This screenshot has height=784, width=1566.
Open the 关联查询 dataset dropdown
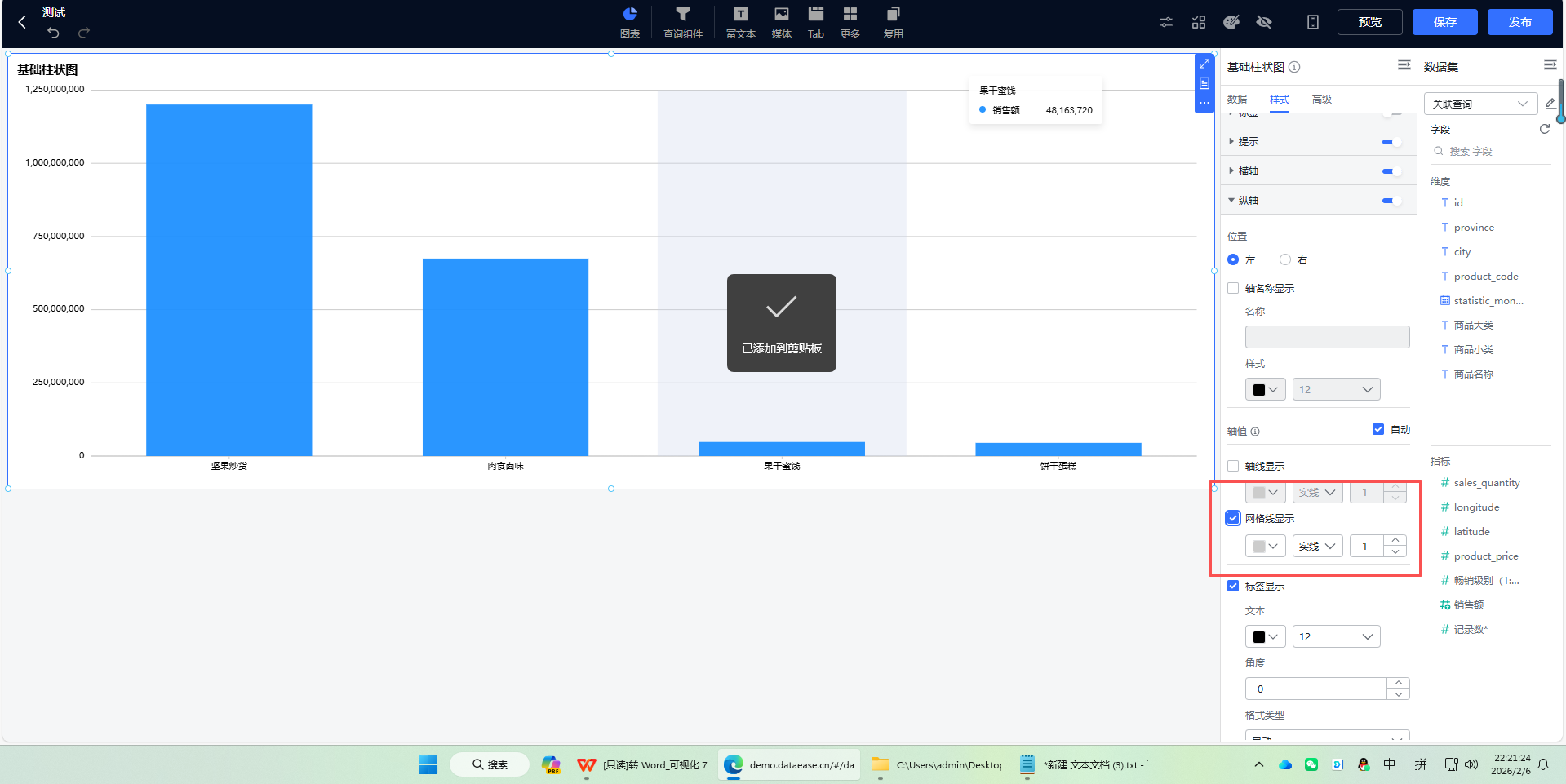[x=1480, y=104]
